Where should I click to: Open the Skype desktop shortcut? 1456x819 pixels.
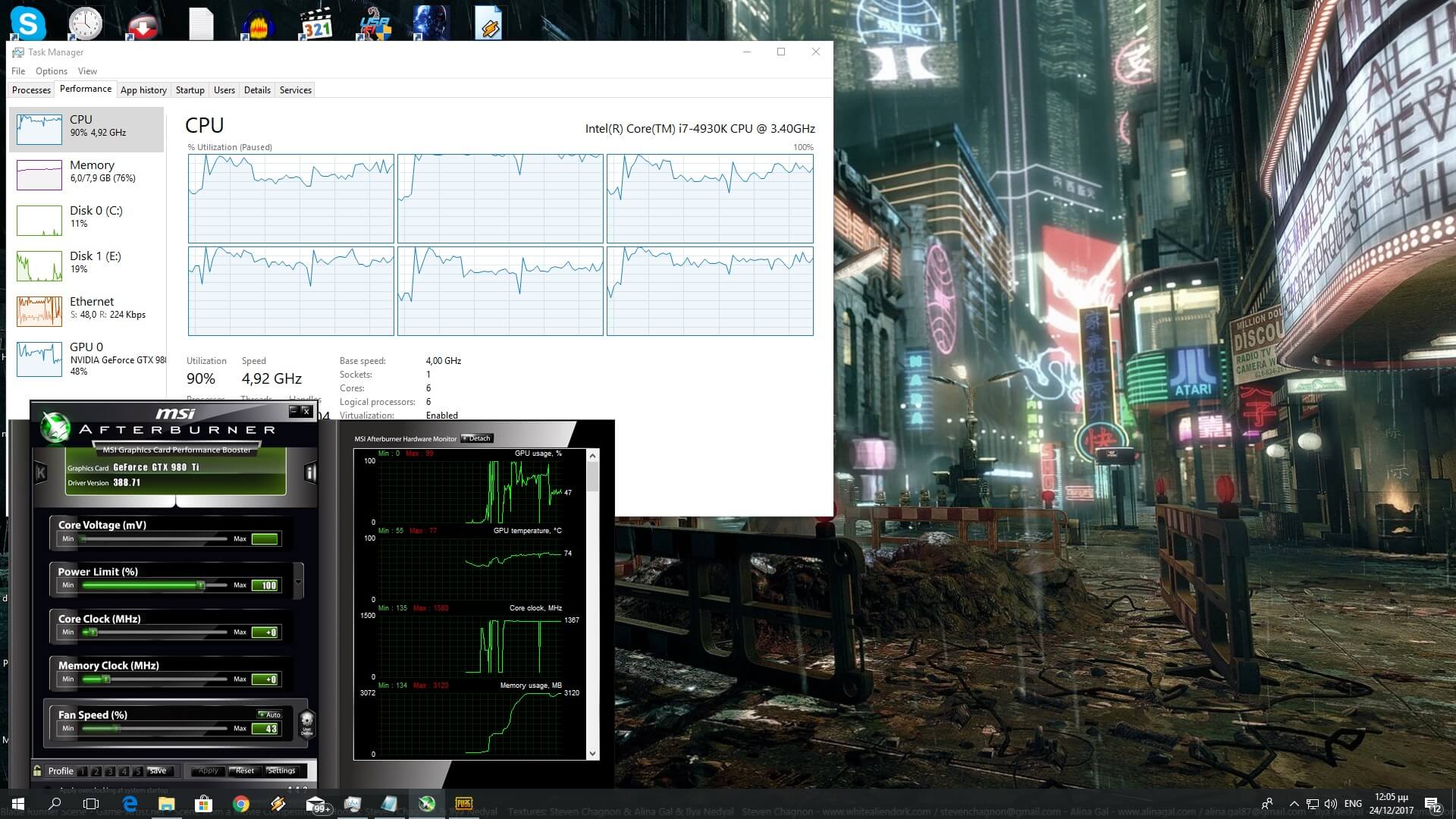27,23
